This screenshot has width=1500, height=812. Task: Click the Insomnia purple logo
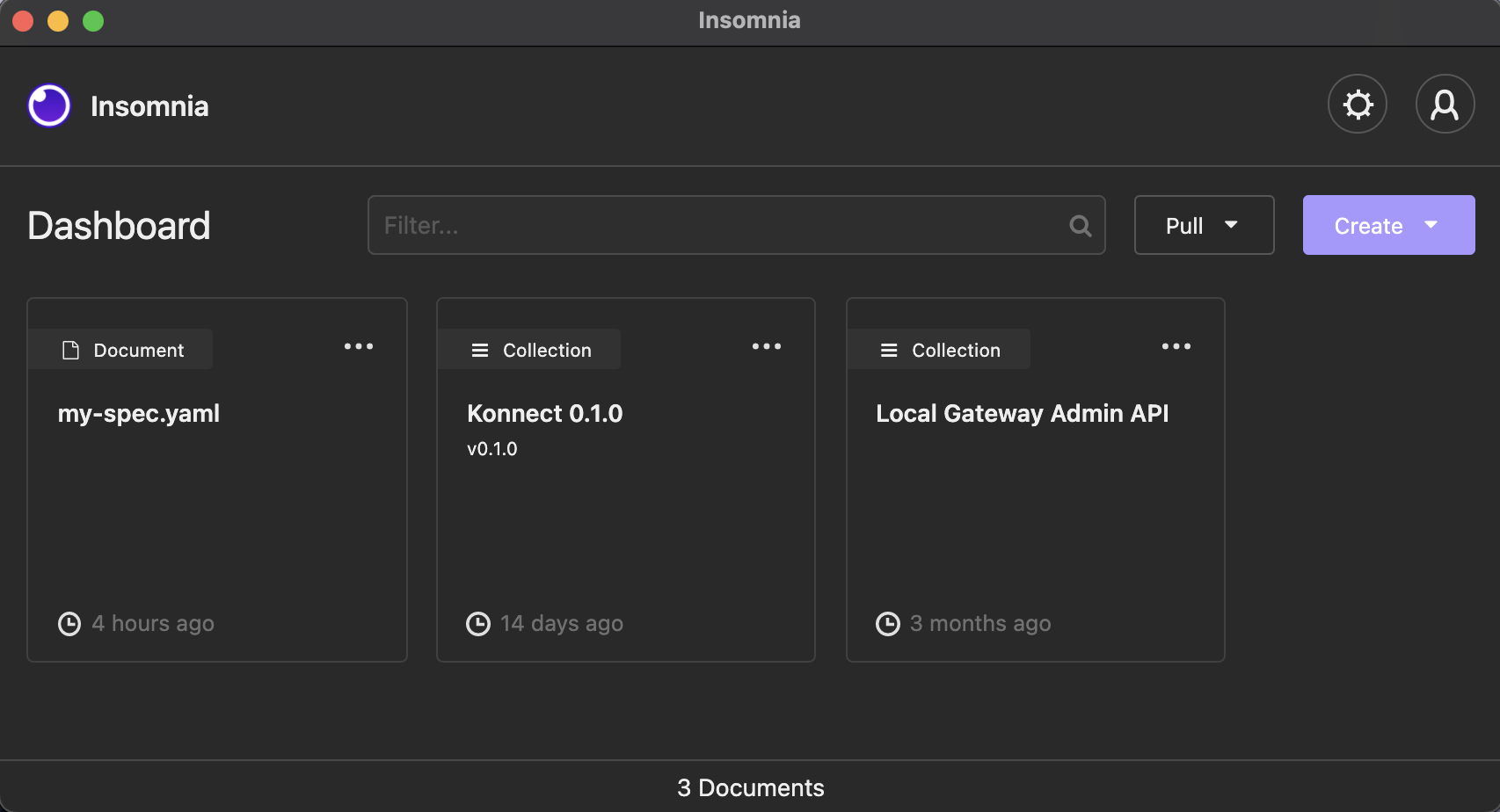[x=49, y=105]
